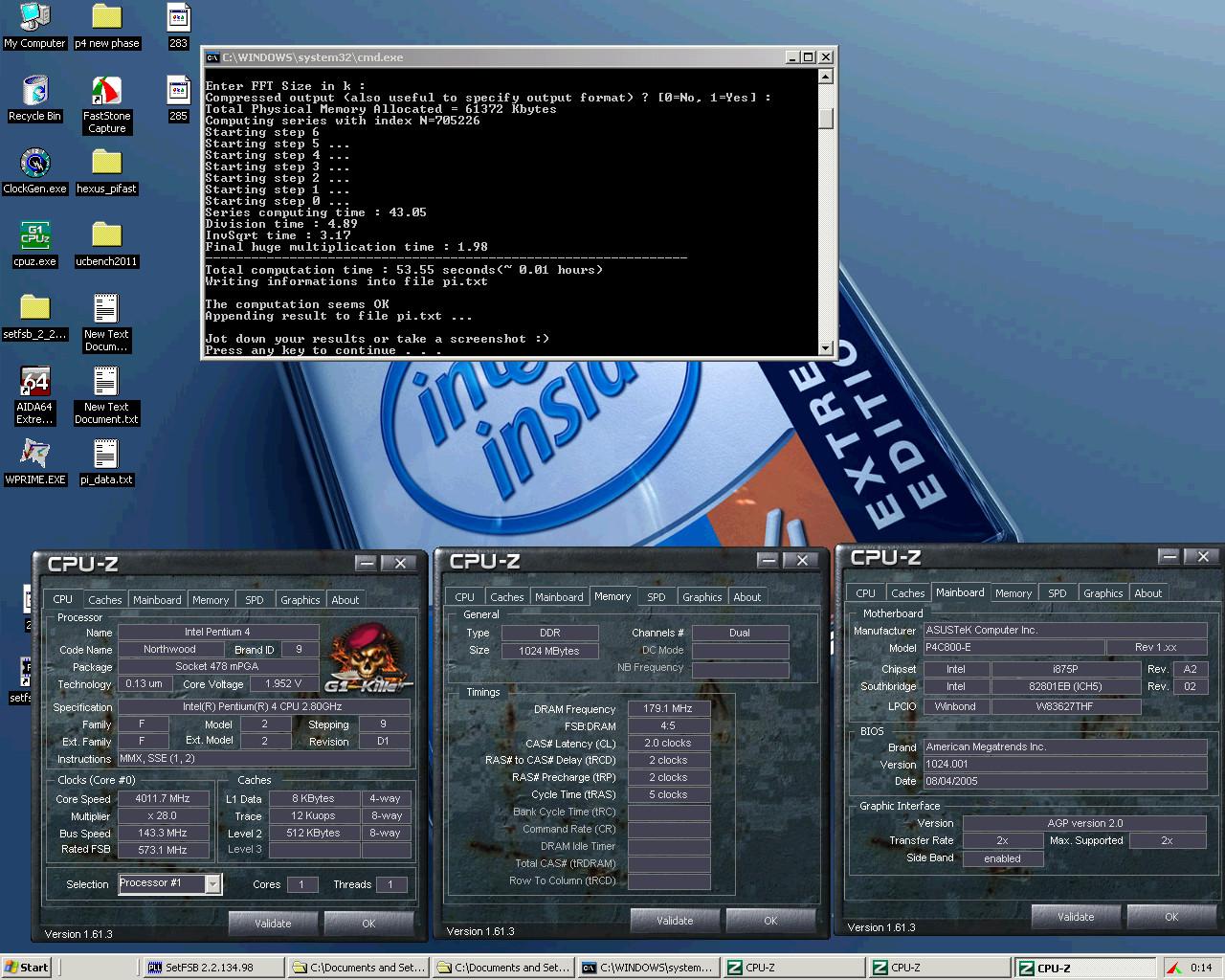Click the CAS# Latency value 2.0 clocks
Image resolution: width=1225 pixels, height=980 pixels.
click(668, 743)
